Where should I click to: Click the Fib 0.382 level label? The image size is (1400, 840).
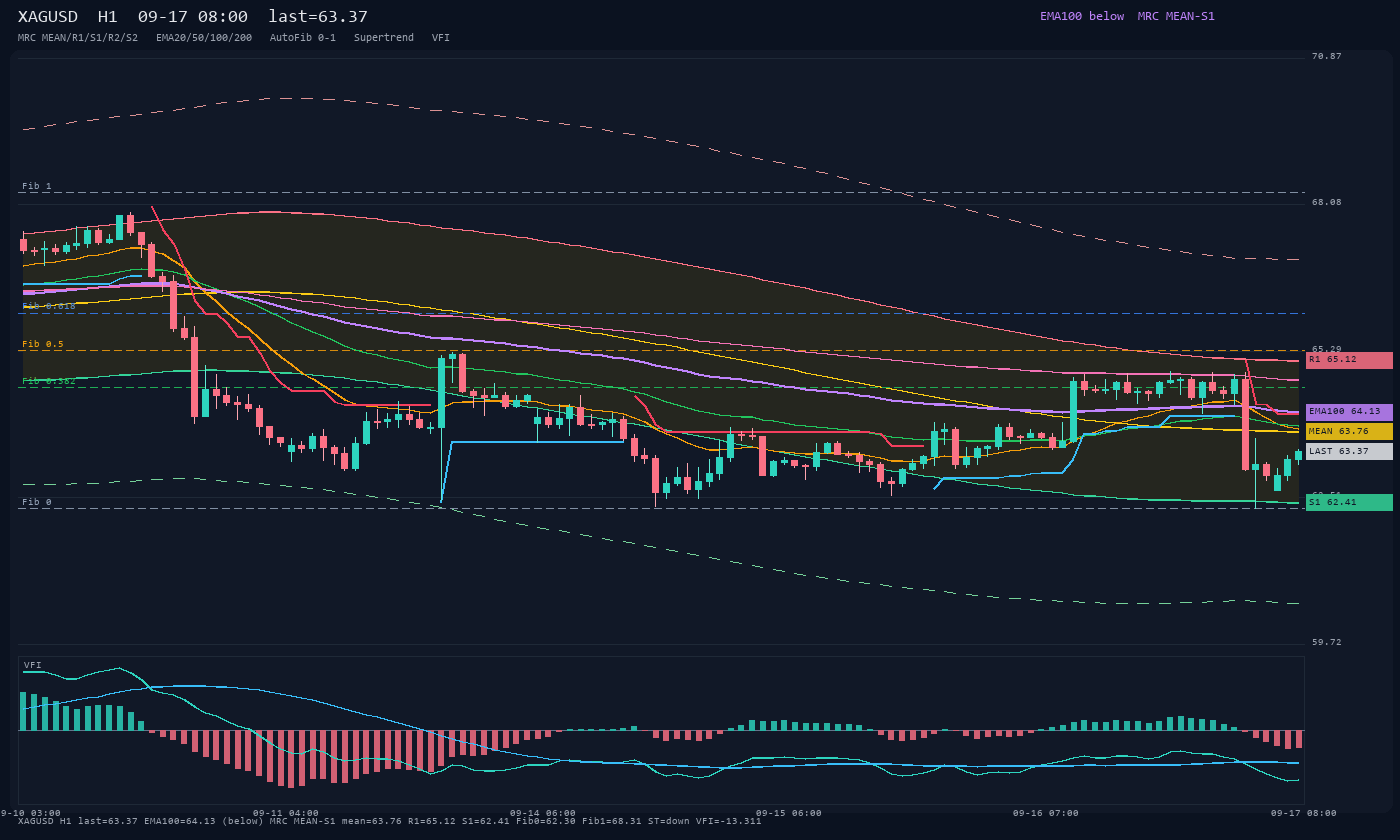pyautogui.click(x=49, y=381)
